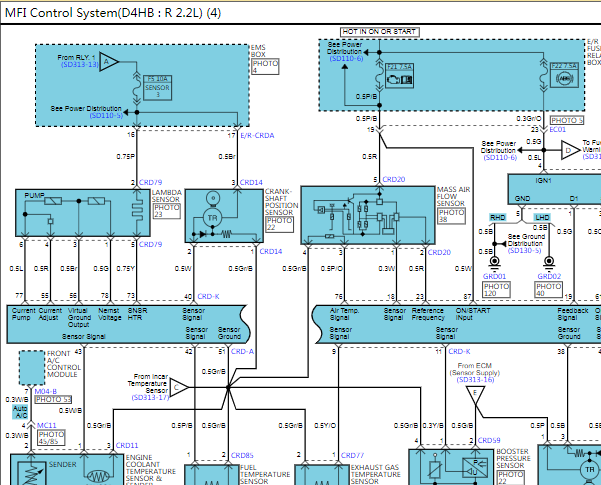
Task: Open SD110-6 link near connector D
Action: (500, 157)
